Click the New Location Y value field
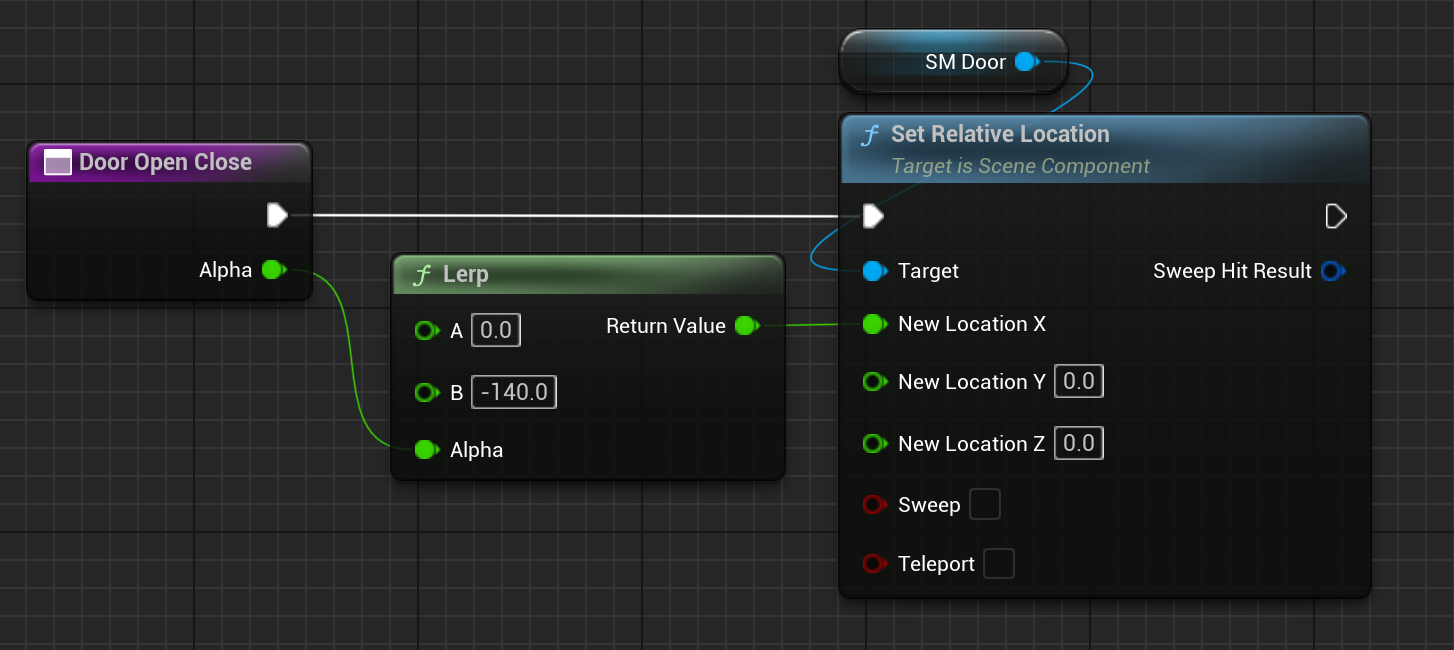The image size is (1454, 650). 1078,381
